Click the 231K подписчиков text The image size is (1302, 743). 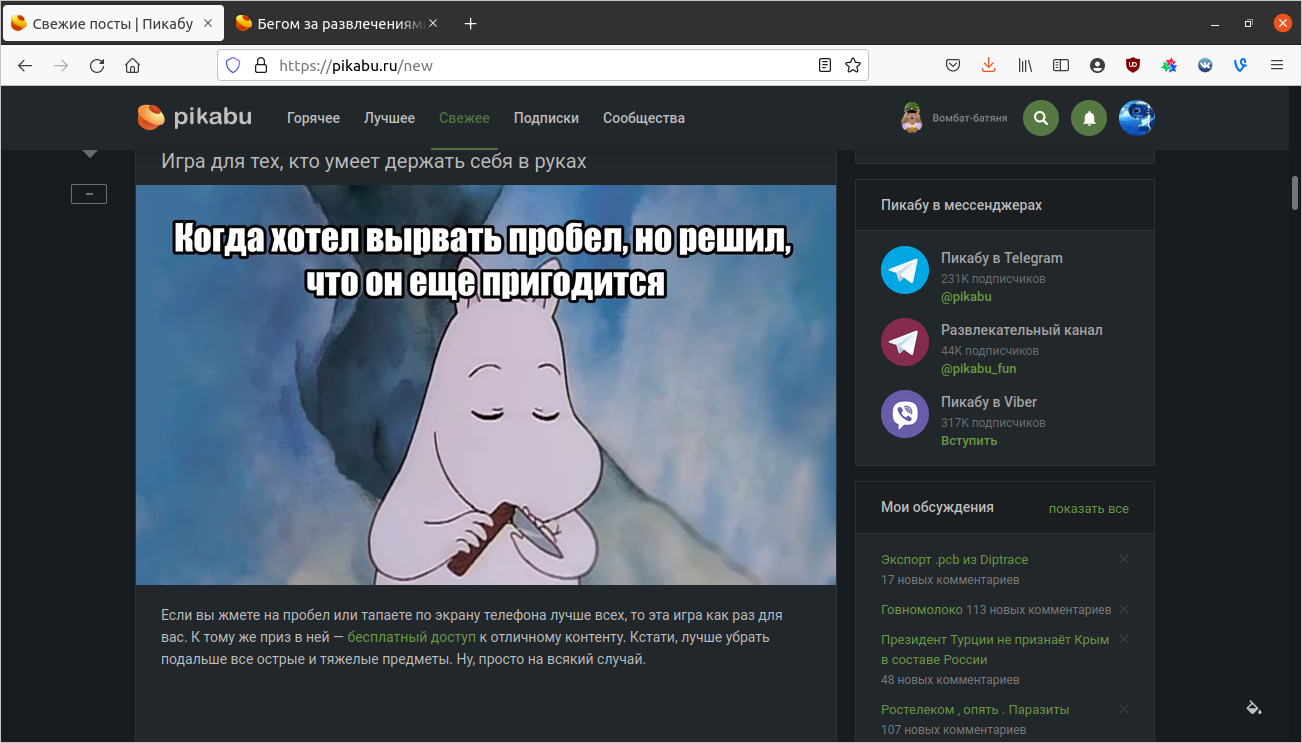993,279
